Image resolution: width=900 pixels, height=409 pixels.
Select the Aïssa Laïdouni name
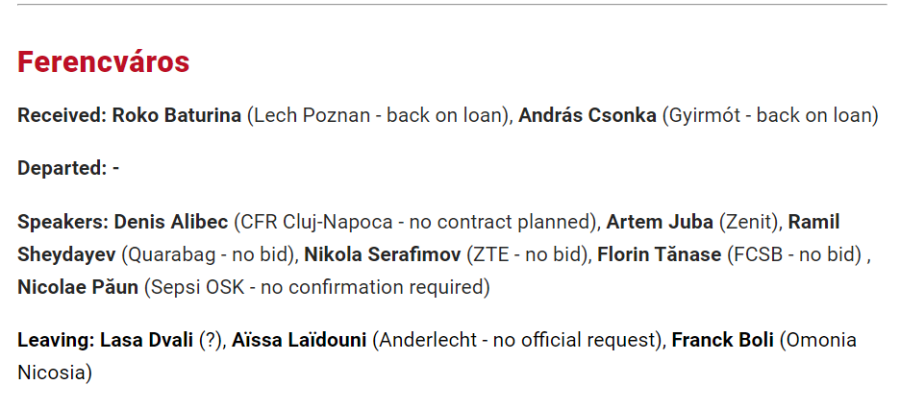click(x=298, y=340)
